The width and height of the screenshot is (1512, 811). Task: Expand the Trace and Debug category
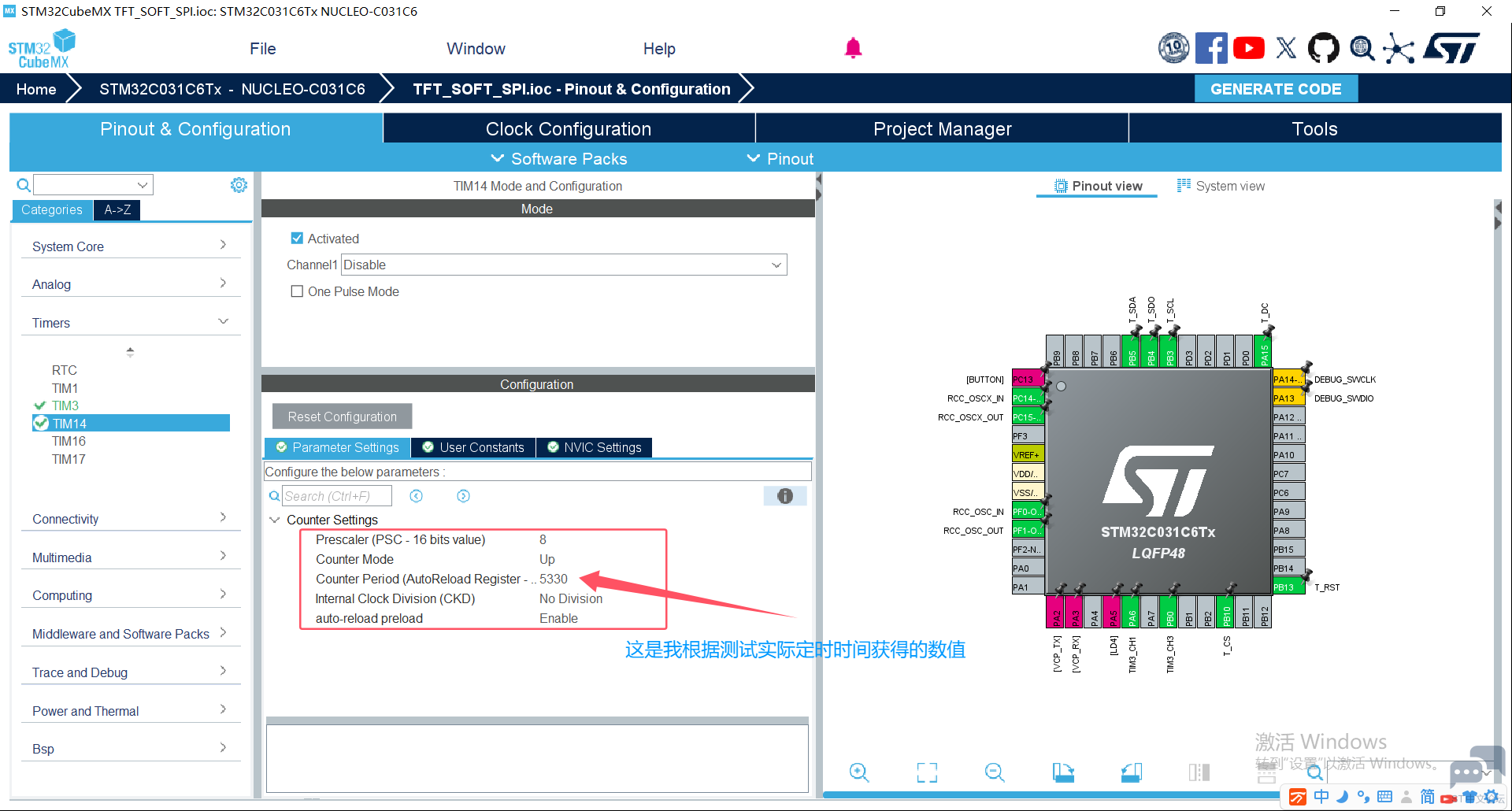click(130, 672)
